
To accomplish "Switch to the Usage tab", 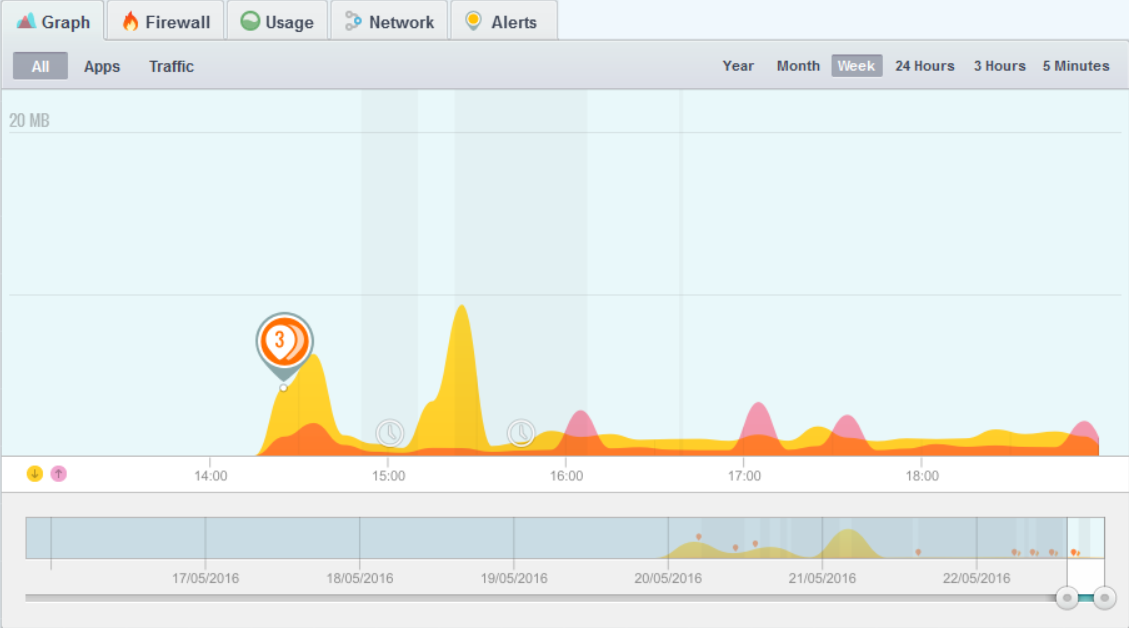I will point(277,22).
